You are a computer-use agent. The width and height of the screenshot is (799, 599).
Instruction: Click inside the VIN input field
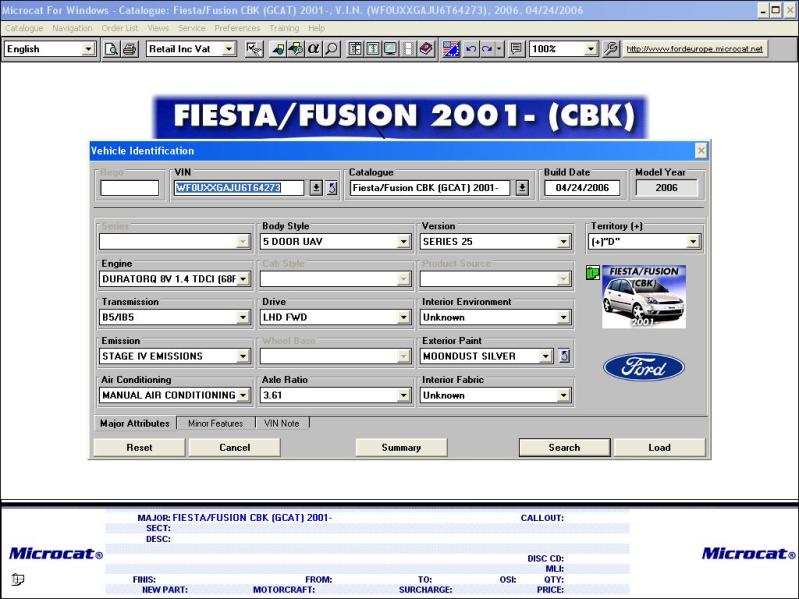[x=240, y=187]
